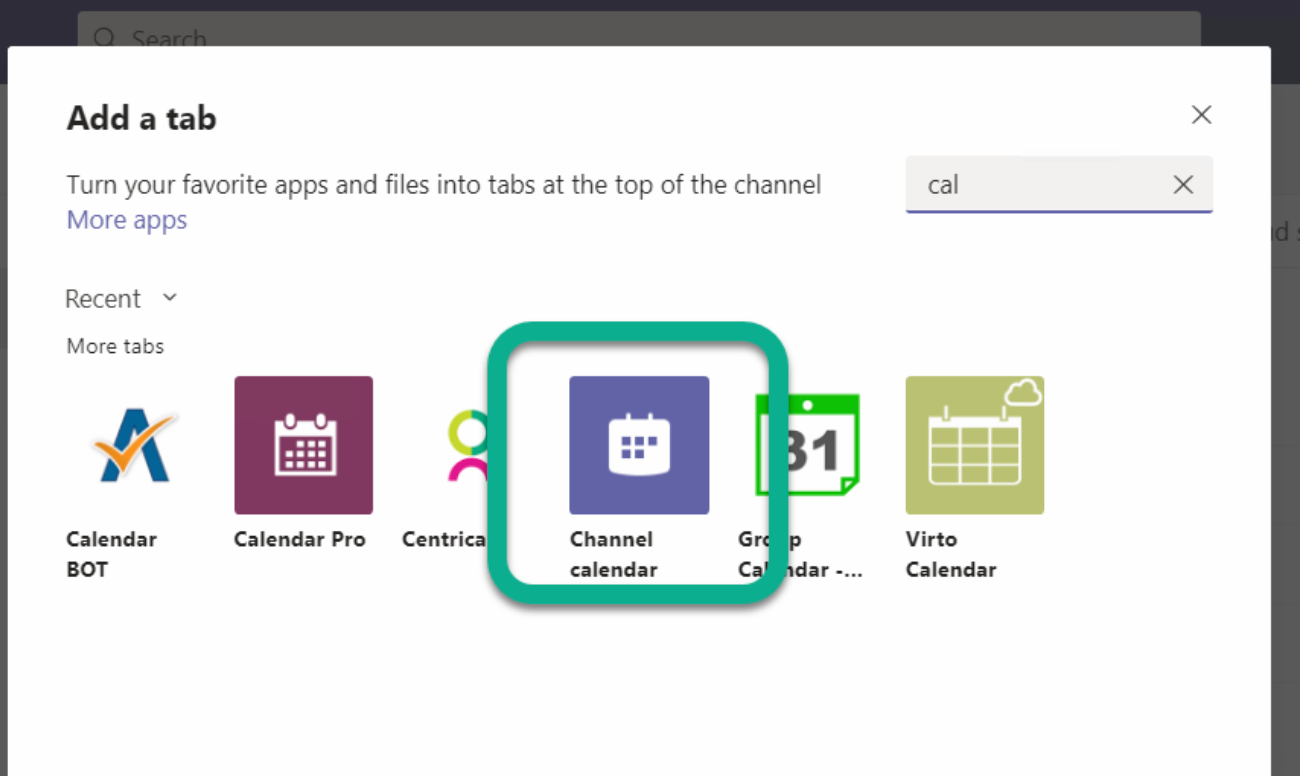This screenshot has width=1300, height=780.
Task: Open the Group Calendar app
Action: click(x=806, y=445)
